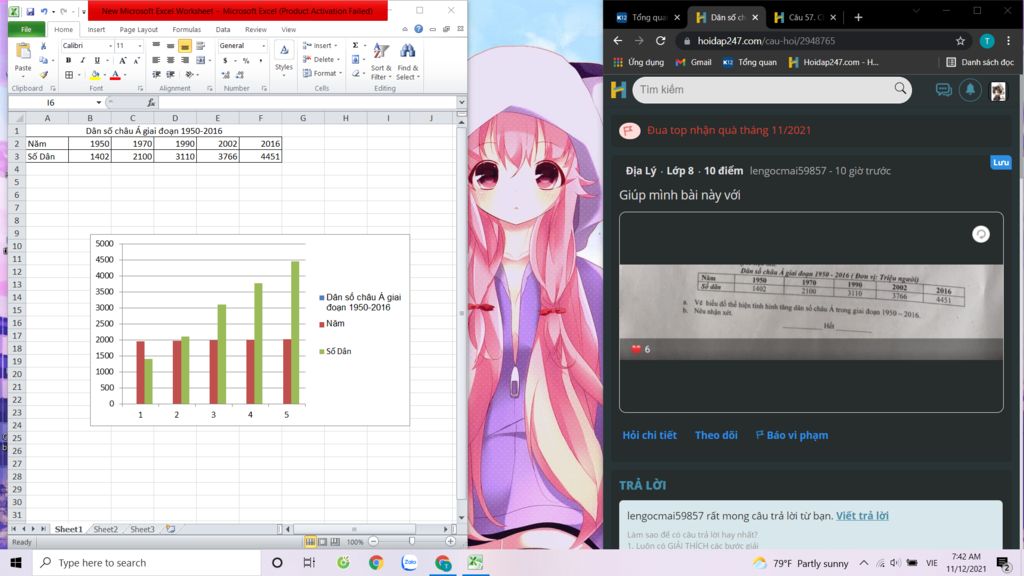Screen dimensions: 1024x576
Task: Click the Excel Help question icon
Action: point(419,29)
